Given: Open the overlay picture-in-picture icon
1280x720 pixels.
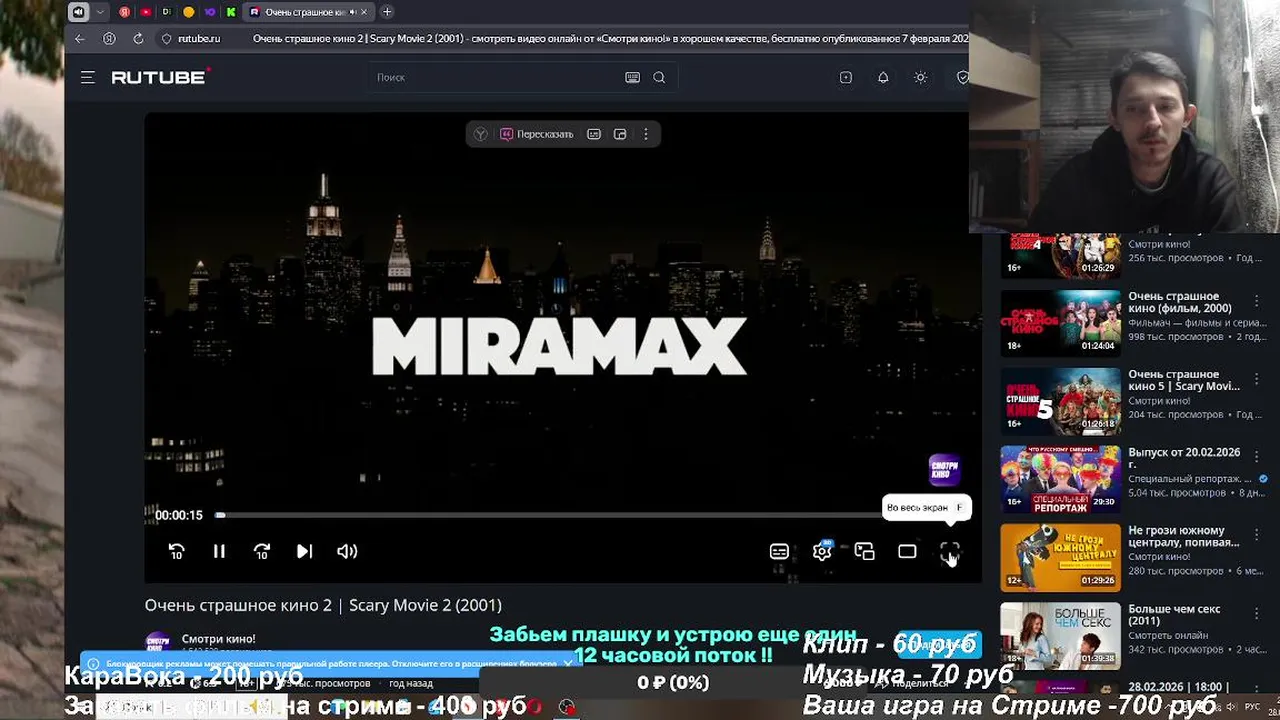Looking at the screenshot, I should pyautogui.click(x=620, y=134).
